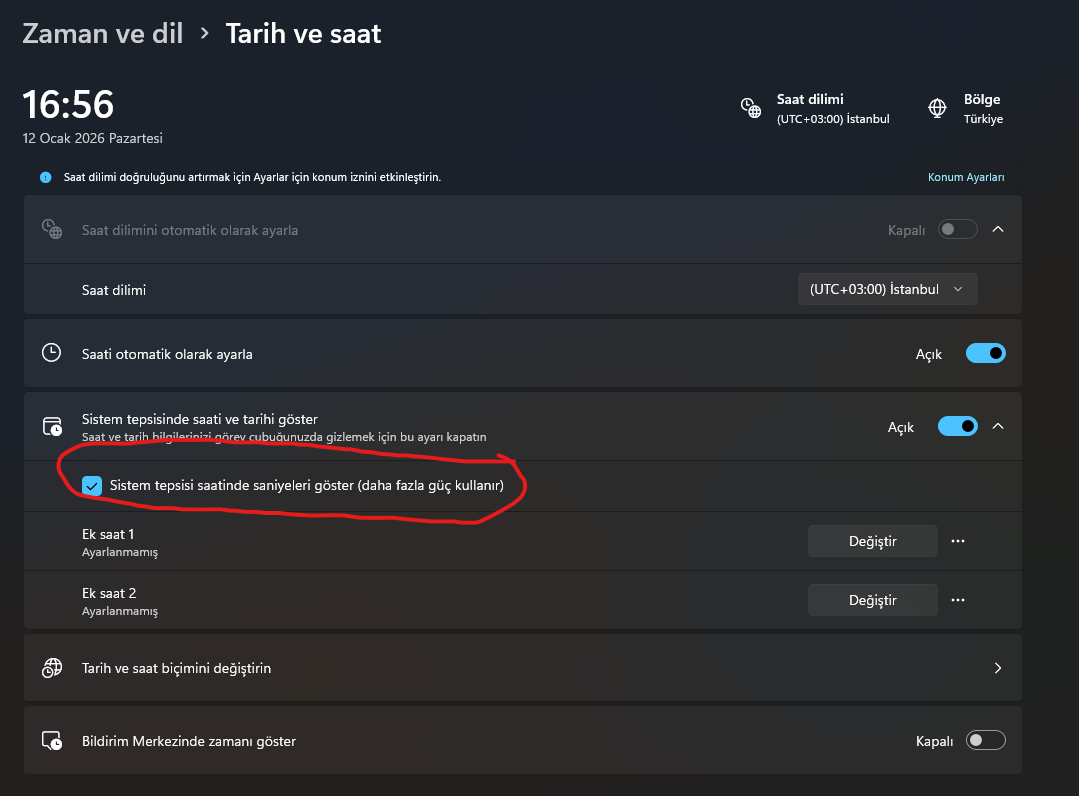Go back to Zaman ve dil breadcrumb
1079x796 pixels.
pyautogui.click(x=102, y=33)
